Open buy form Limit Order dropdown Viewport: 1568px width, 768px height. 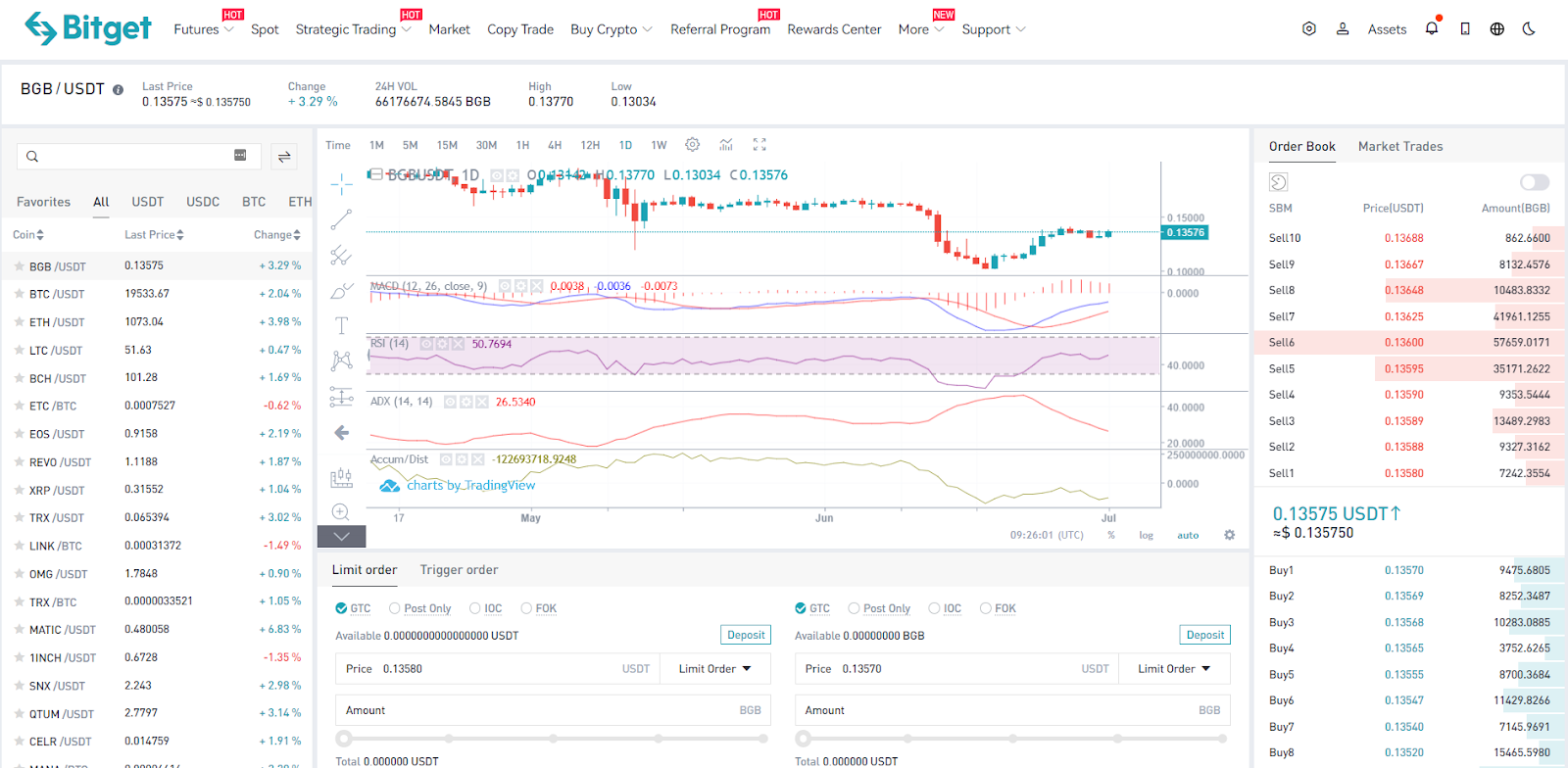(x=714, y=669)
